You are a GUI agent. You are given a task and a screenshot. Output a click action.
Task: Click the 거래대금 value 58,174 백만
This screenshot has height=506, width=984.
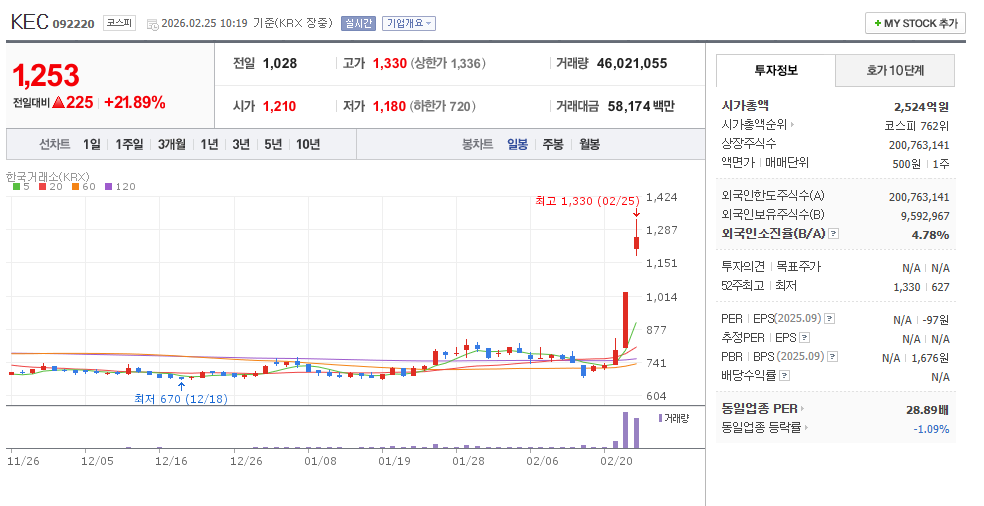(x=641, y=106)
